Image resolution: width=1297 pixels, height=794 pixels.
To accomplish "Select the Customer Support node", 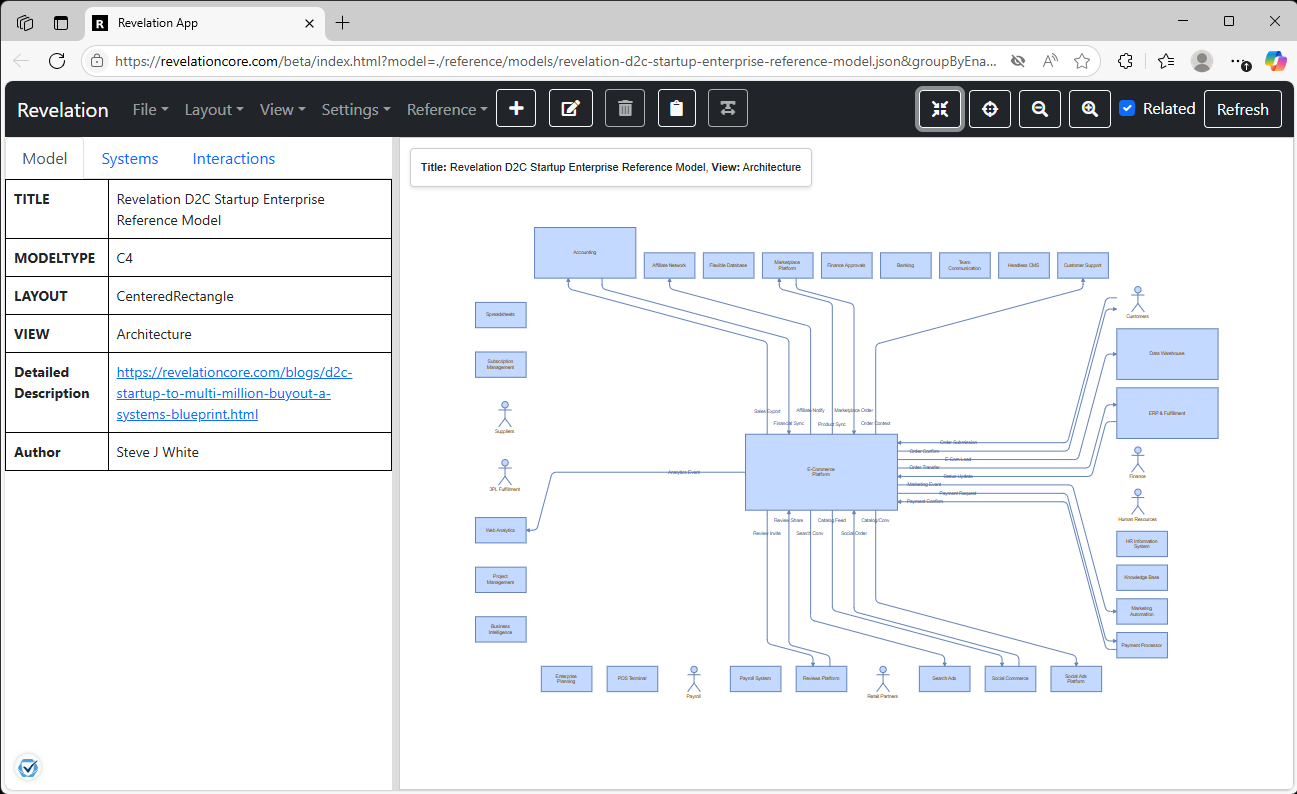I will coord(1083,265).
